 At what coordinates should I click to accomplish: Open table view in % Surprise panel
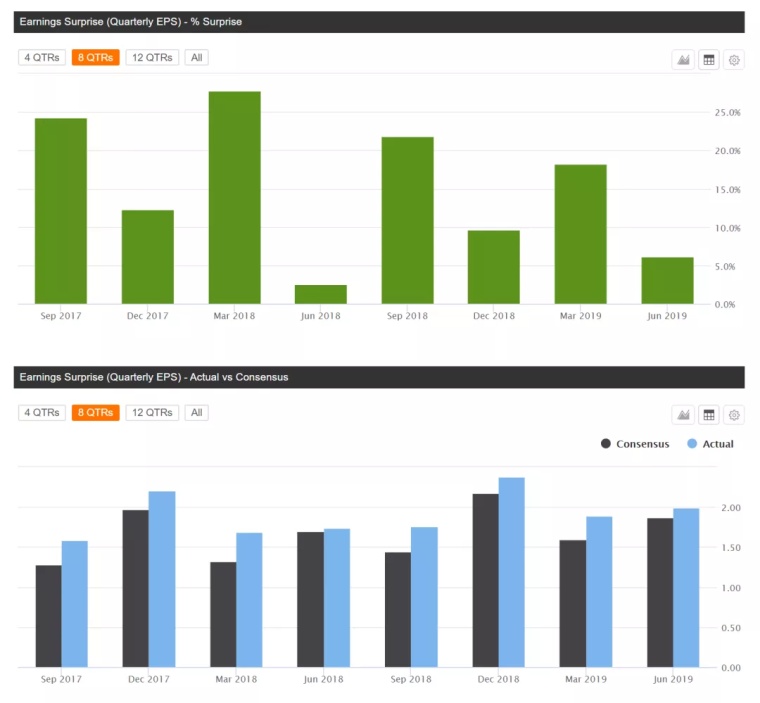tap(709, 60)
